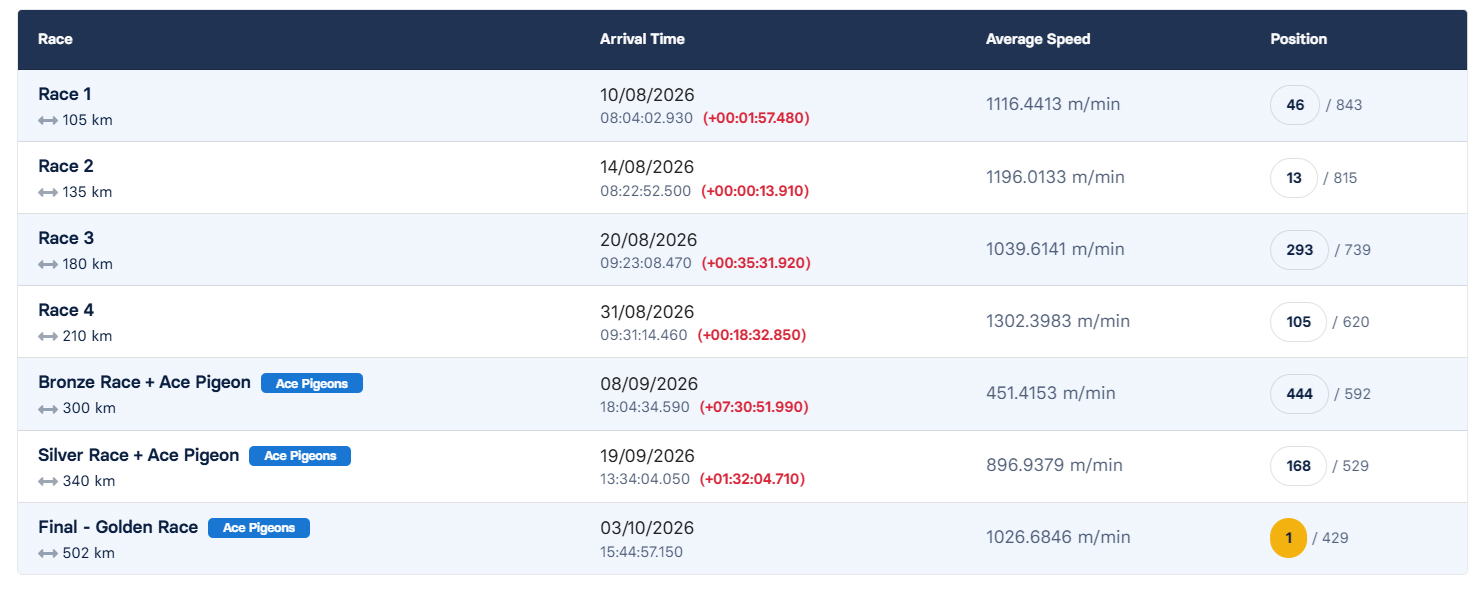The image size is (1482, 589).
Task: Select the position 293 badge for Race 3
Action: 1299,250
